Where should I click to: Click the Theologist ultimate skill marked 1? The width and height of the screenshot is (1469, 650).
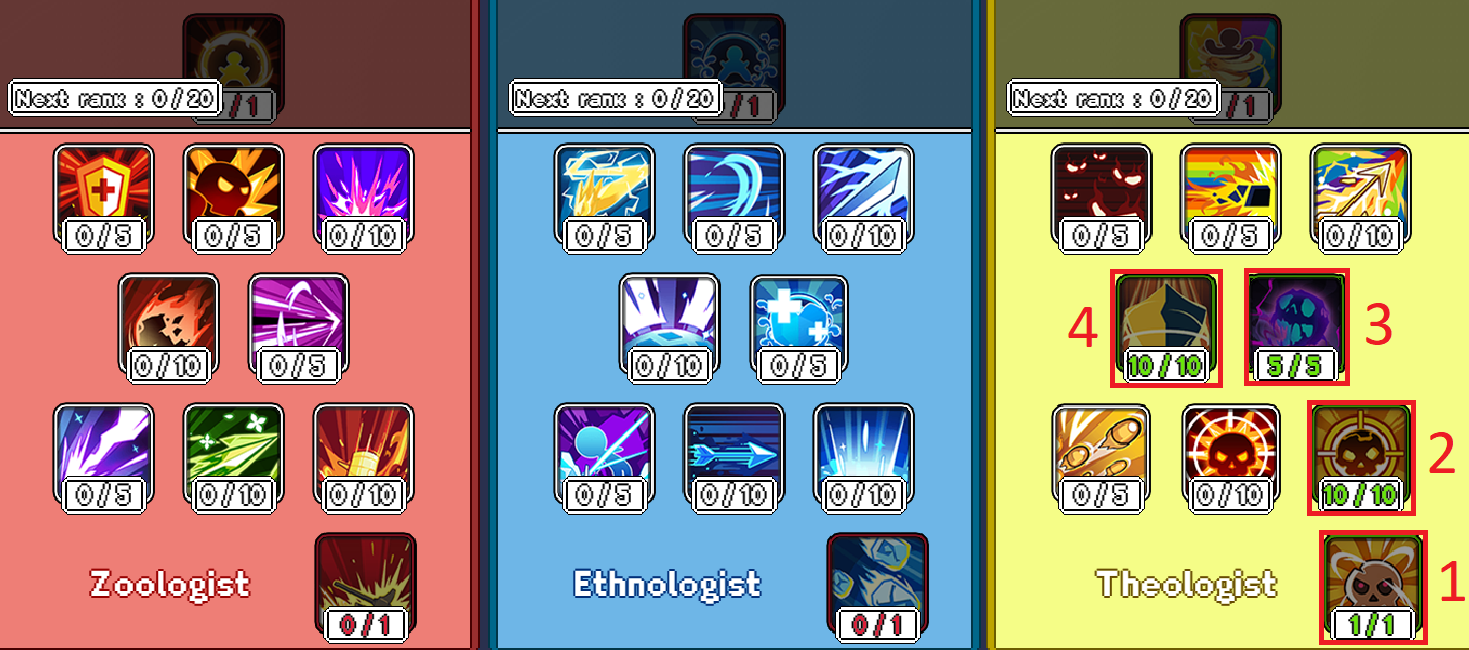tap(1374, 586)
